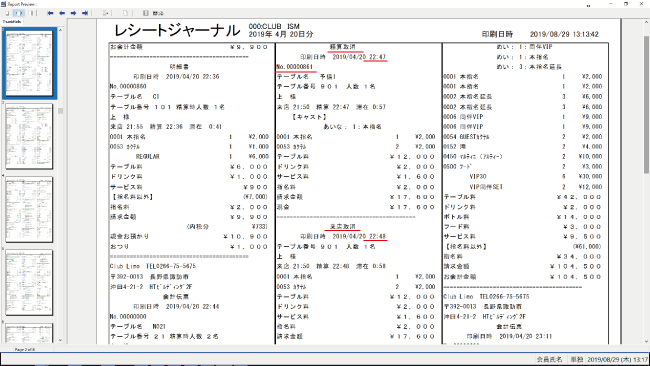Click the Club Limo TEL line in left column

(x=153, y=266)
